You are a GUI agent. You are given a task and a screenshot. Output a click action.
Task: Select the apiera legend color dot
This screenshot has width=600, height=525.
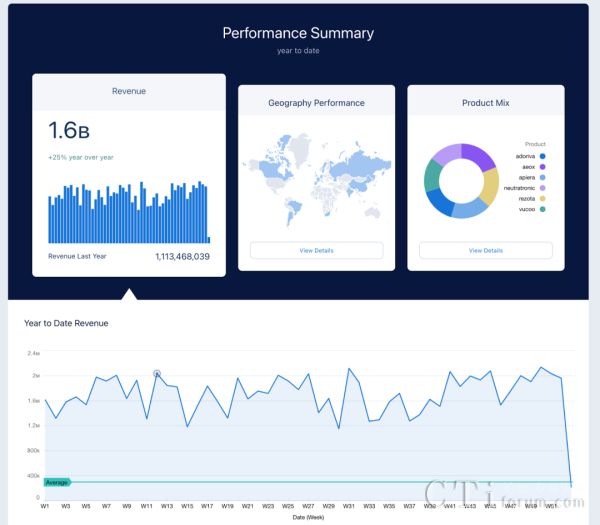coord(542,177)
